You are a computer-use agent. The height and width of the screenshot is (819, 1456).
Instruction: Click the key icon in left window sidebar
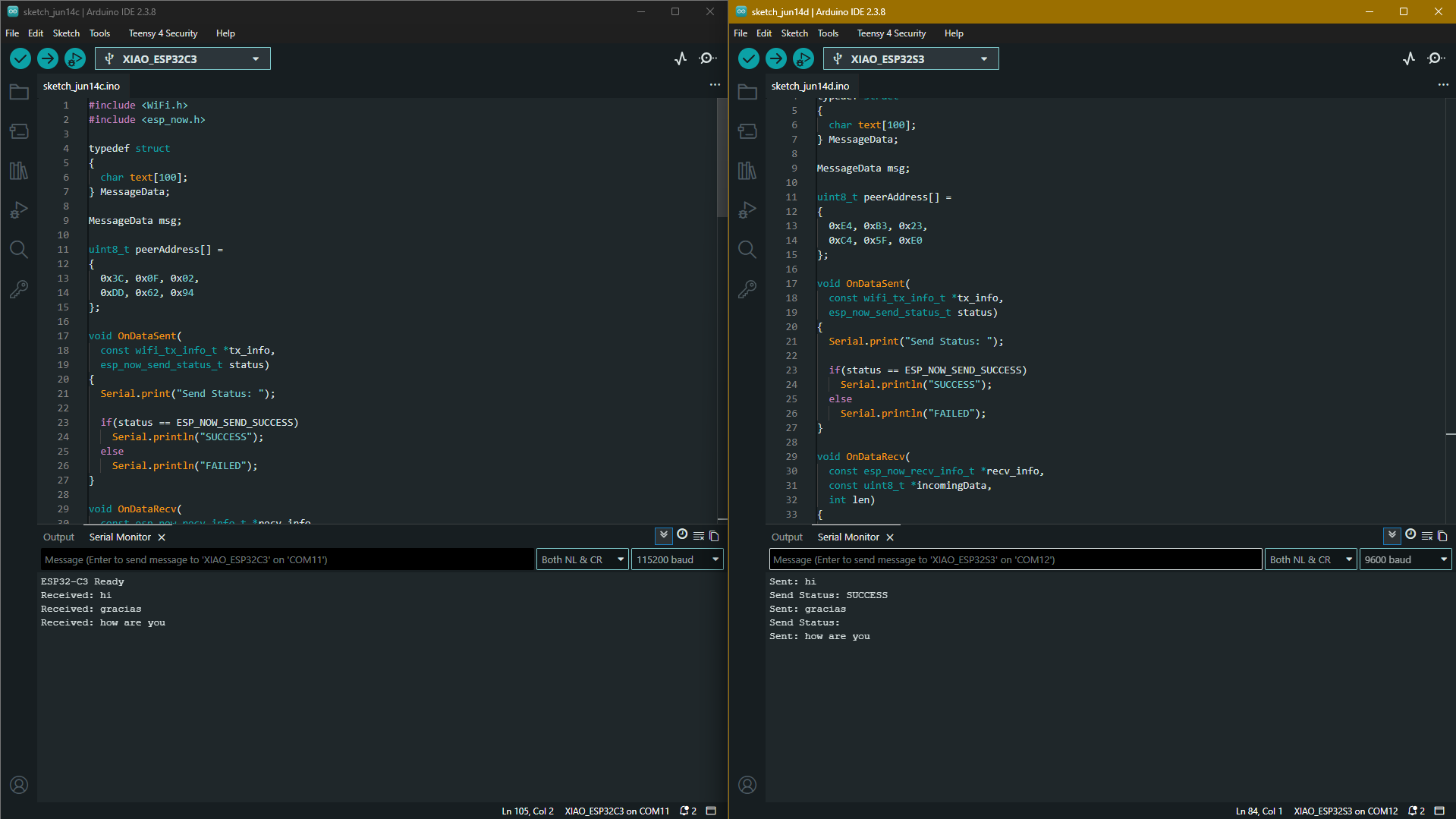tap(19, 289)
